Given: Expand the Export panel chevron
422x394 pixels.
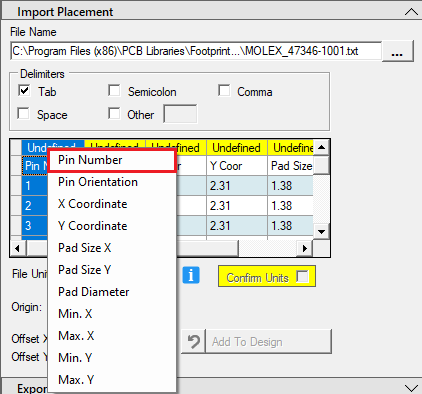Looking at the screenshot, I should coord(411,388).
